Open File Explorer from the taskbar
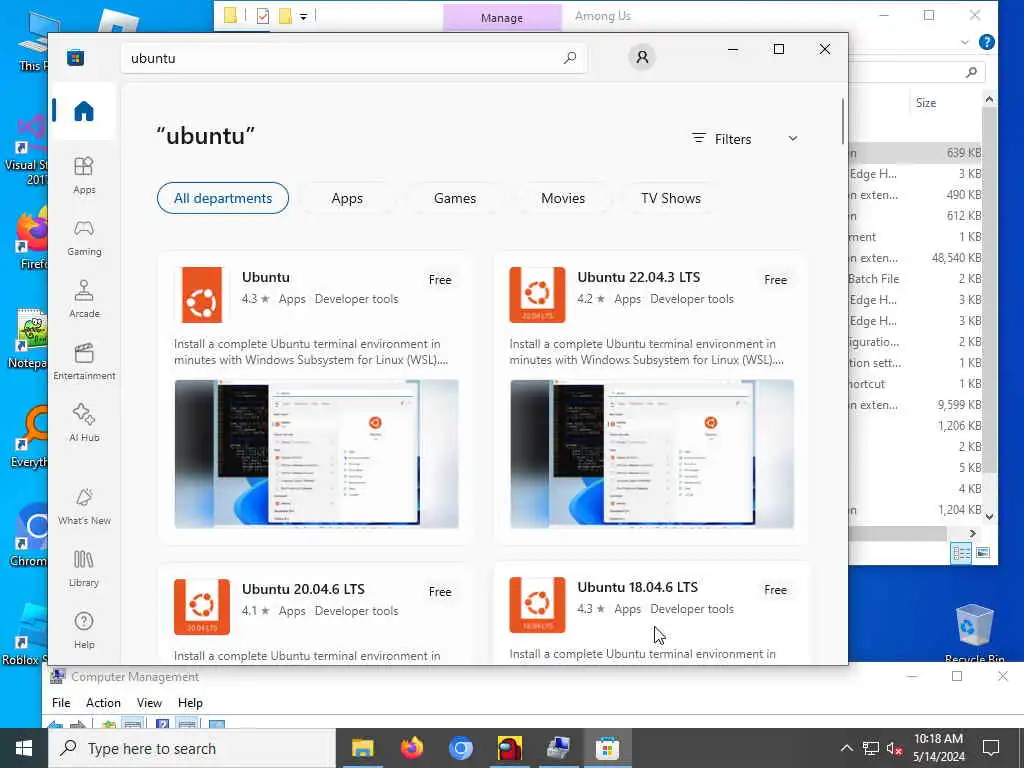 362,748
